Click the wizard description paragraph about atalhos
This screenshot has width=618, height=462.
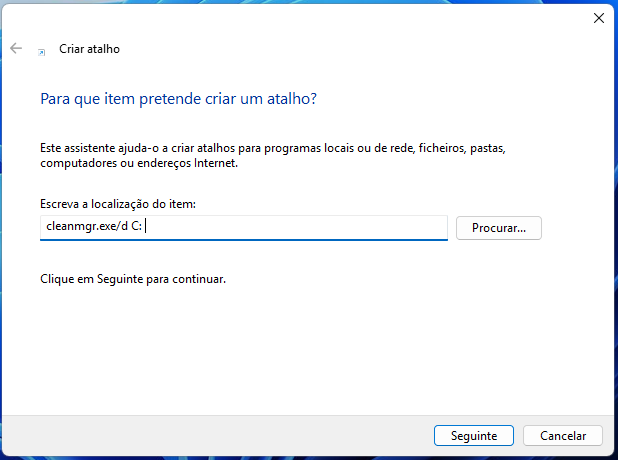(273, 155)
